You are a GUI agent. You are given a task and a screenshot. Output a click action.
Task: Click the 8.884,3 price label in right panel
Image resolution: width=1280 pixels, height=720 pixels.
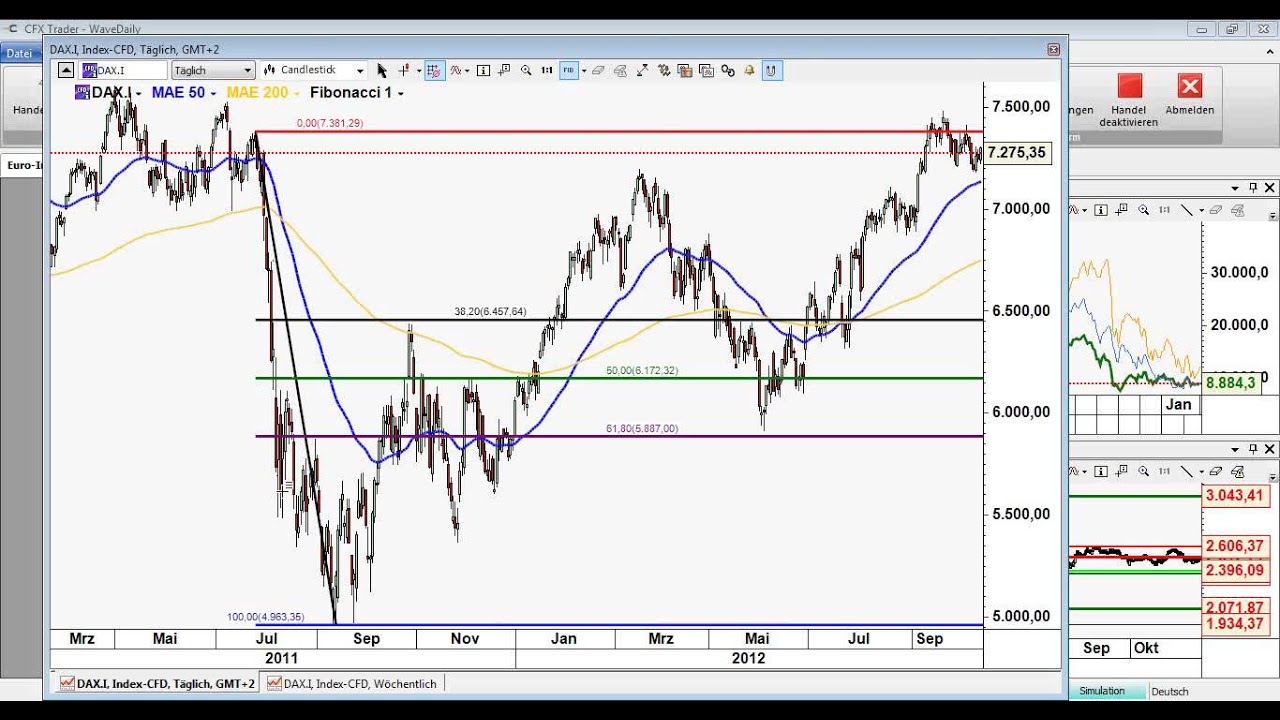click(1231, 383)
